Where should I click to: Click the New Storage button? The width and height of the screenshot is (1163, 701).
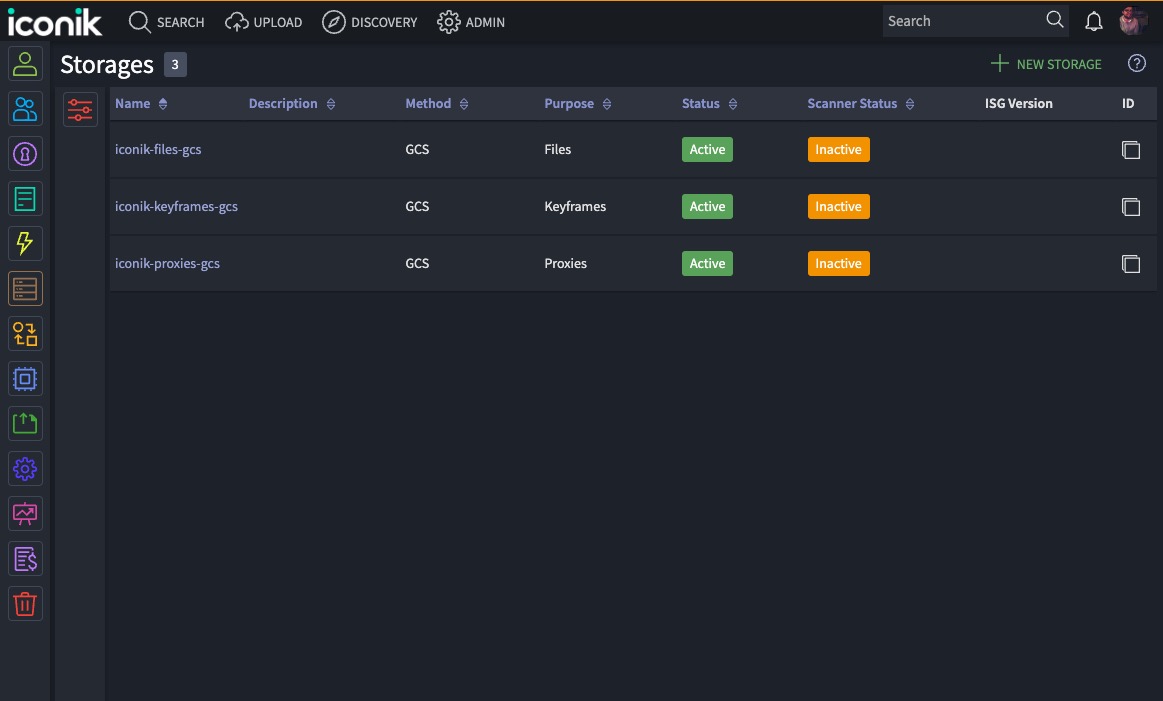[1046, 64]
